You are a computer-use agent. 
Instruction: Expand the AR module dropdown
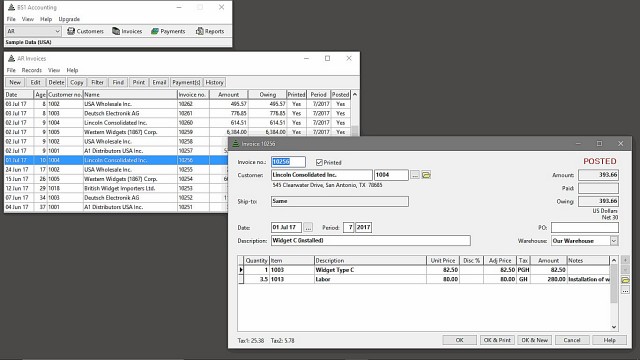[57, 31]
